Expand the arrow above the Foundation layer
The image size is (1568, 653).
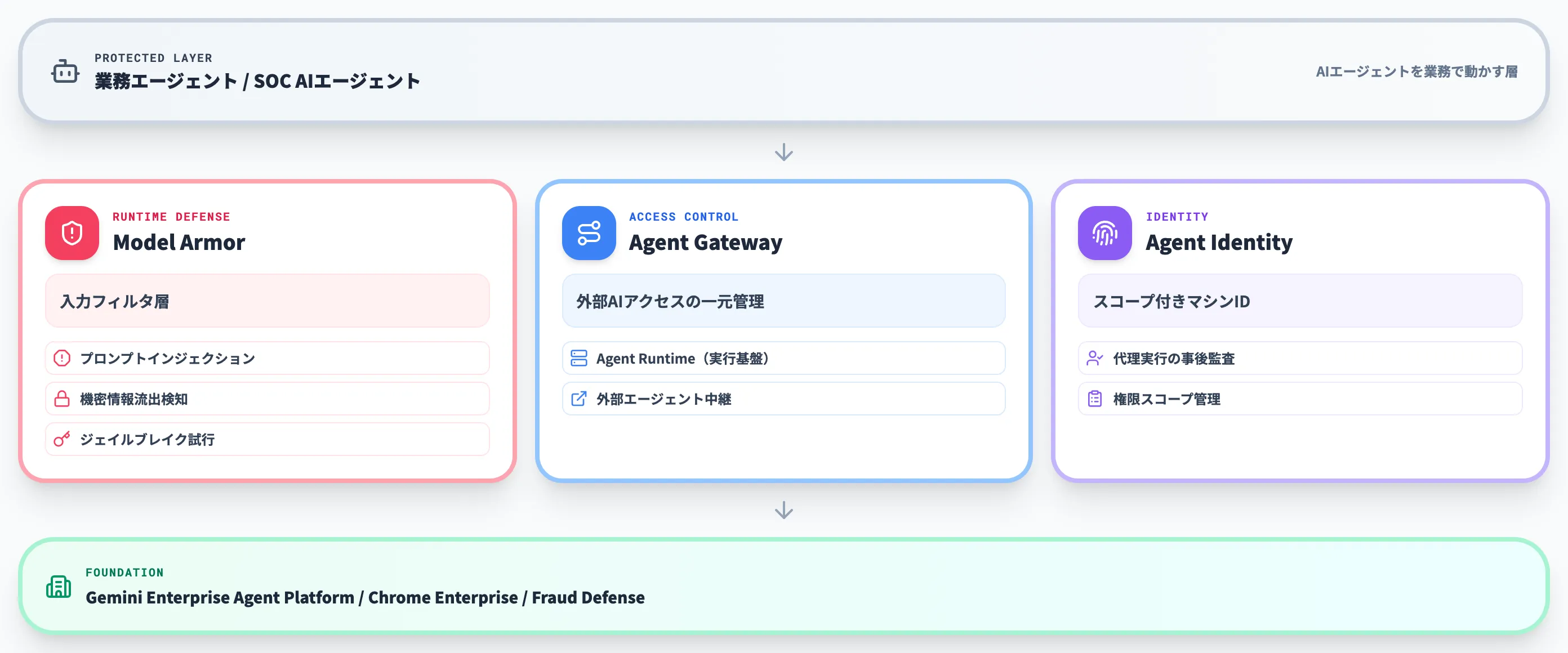point(784,510)
